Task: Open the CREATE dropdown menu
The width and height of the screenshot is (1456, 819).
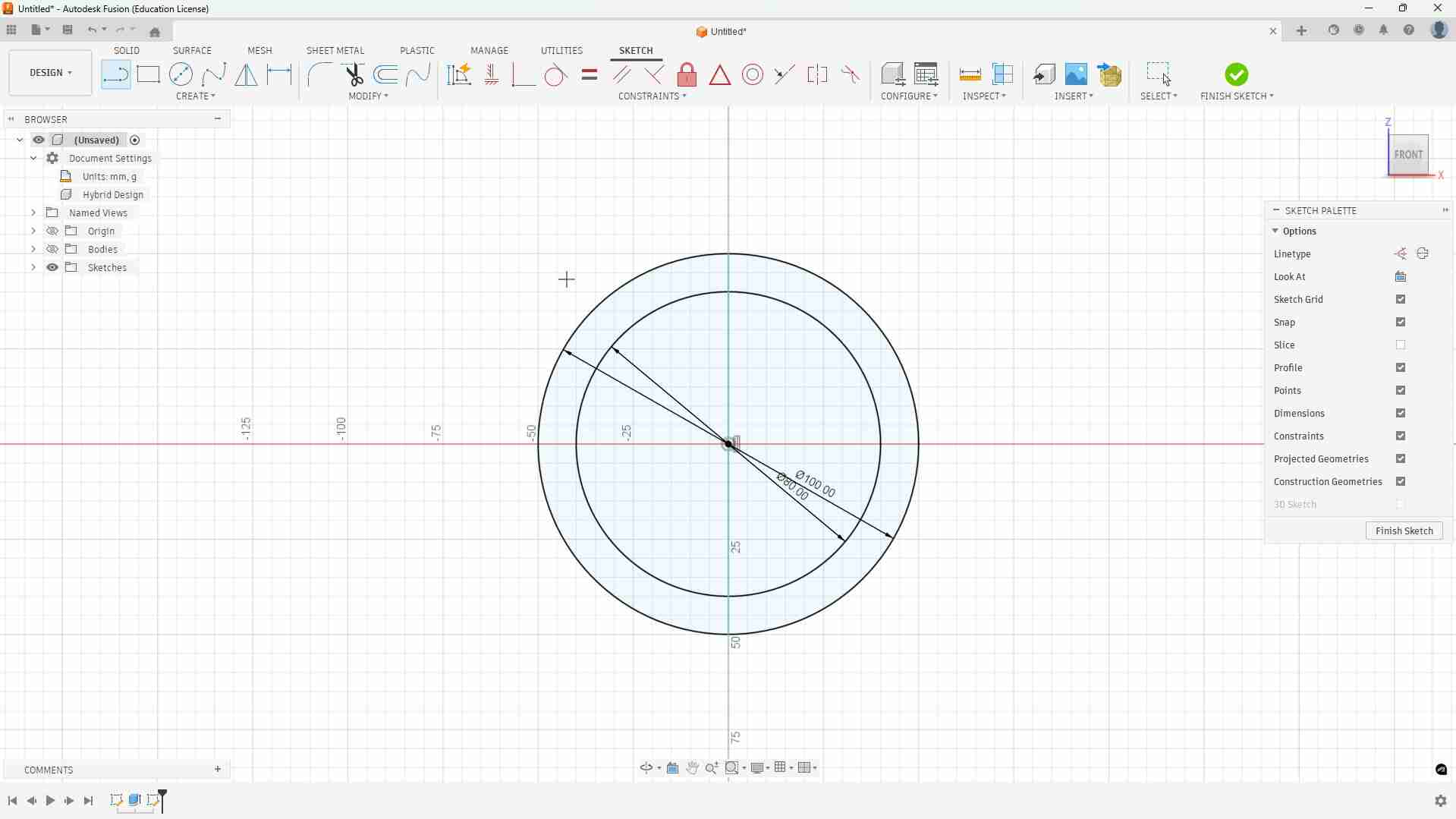Action: coord(196,96)
